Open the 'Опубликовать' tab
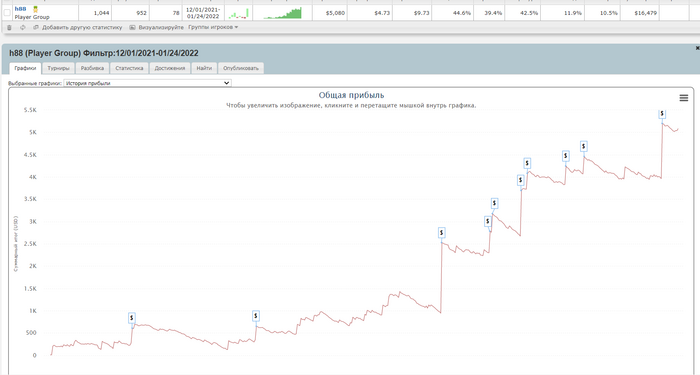Viewport: 700px width, 375px height. [x=241, y=68]
